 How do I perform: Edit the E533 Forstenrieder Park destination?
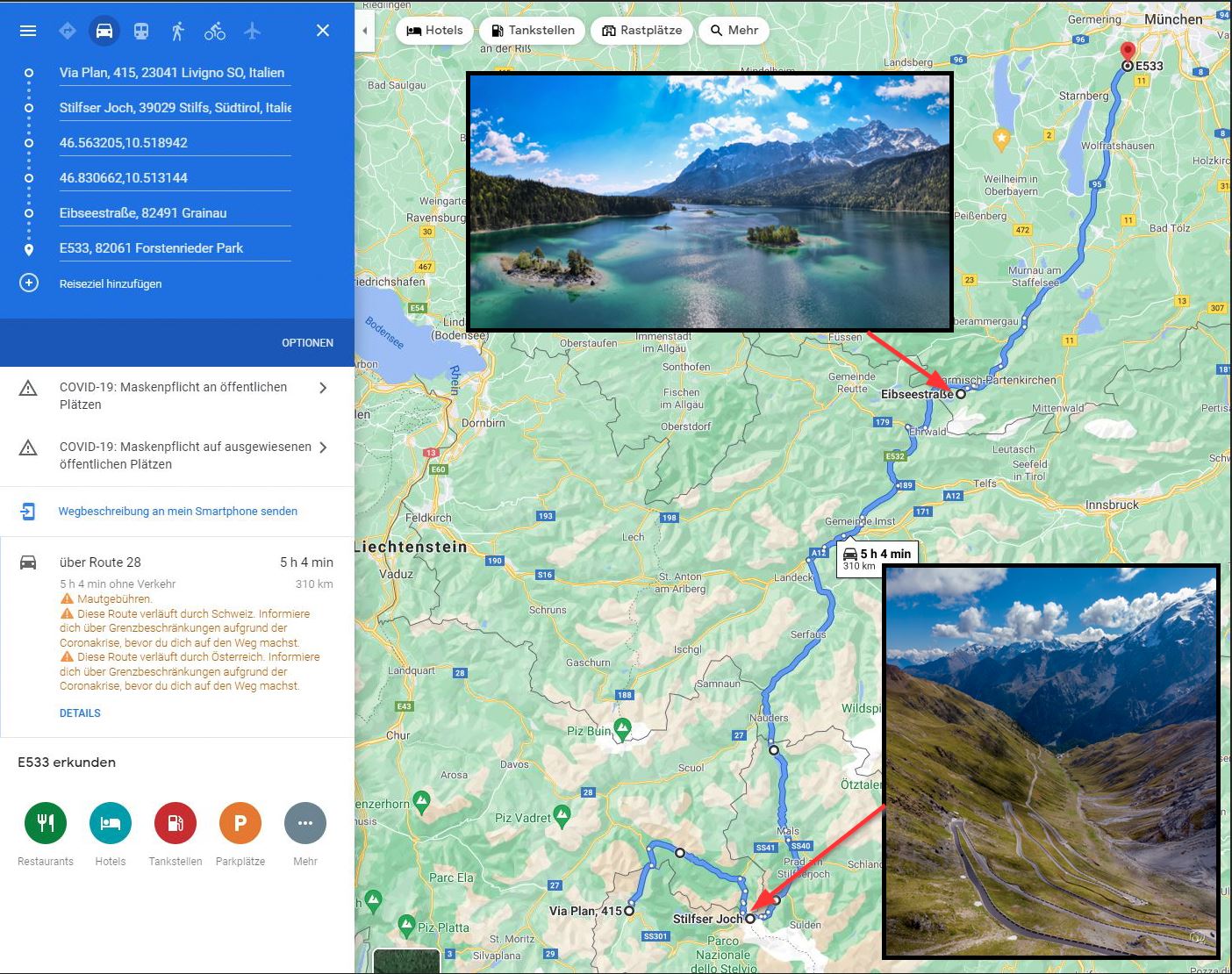pyautogui.click(x=175, y=248)
